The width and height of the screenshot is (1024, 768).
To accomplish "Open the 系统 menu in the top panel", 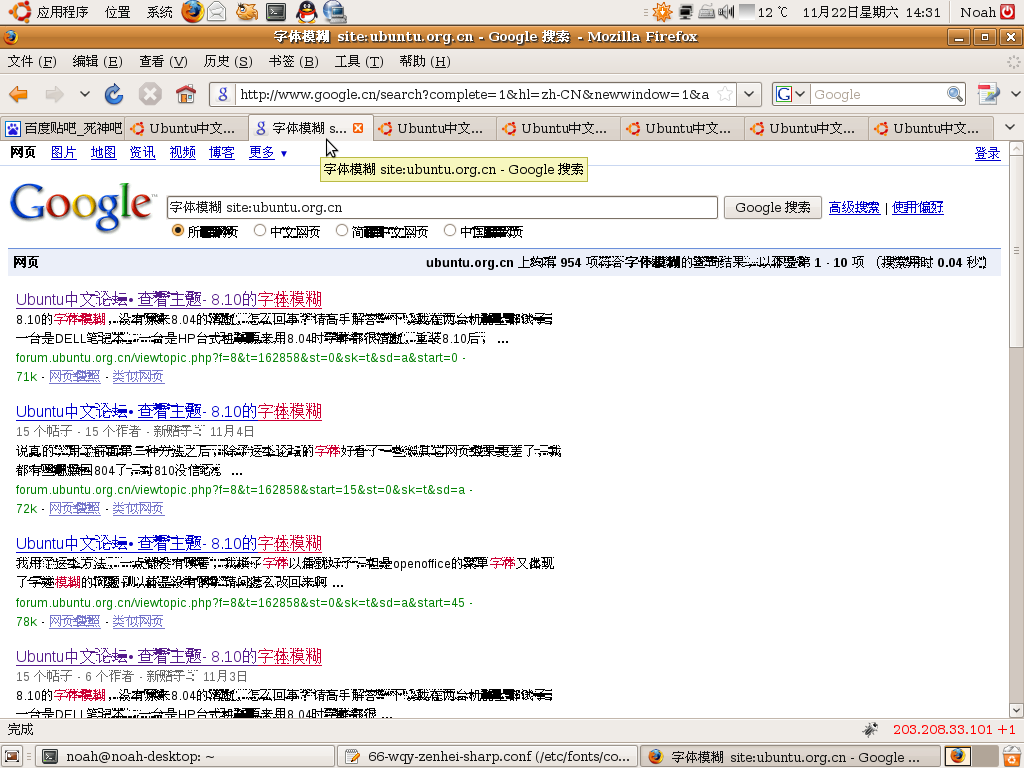I will tap(159, 12).
